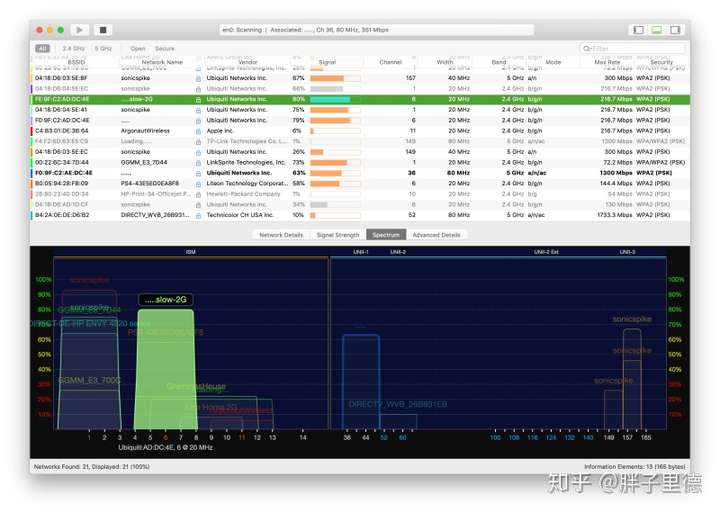Select the PS4-43ESED0EA8F8 network
The width and height of the screenshot is (720, 513).
click(360, 184)
